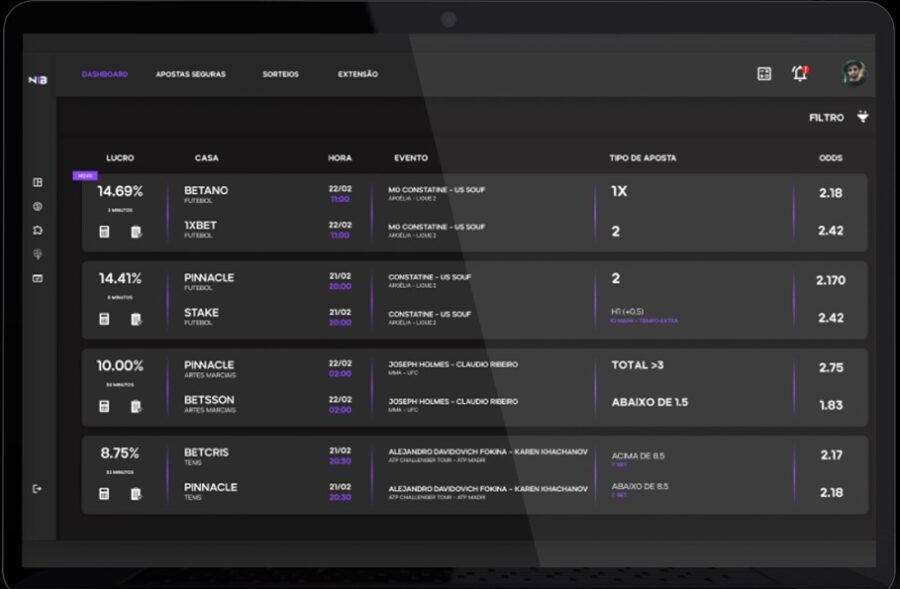Select the 14.69% profit value

[x=120, y=191]
